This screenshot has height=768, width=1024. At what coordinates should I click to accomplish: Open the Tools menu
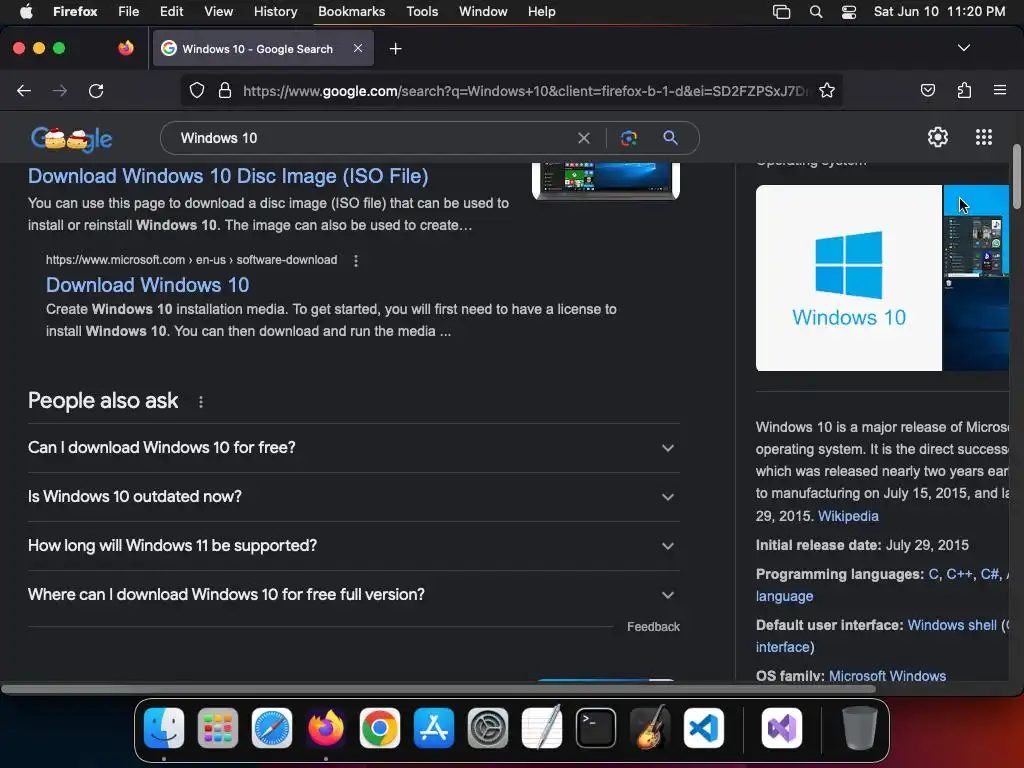(x=422, y=12)
